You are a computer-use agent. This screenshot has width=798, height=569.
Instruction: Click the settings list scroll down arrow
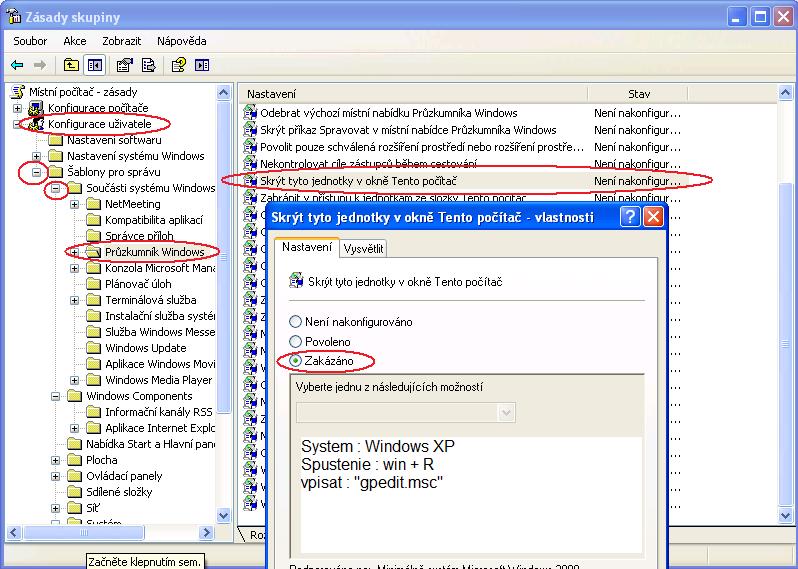[785, 515]
